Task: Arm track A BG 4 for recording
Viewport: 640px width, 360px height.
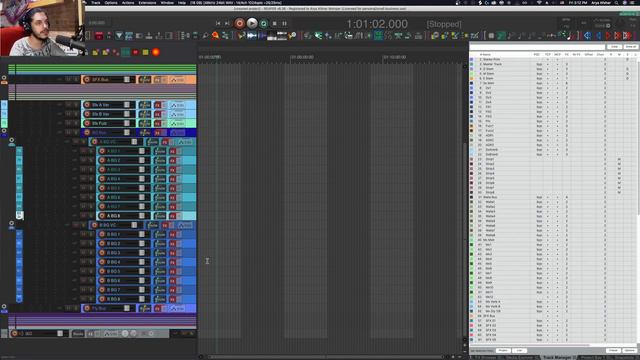Action: point(102,179)
